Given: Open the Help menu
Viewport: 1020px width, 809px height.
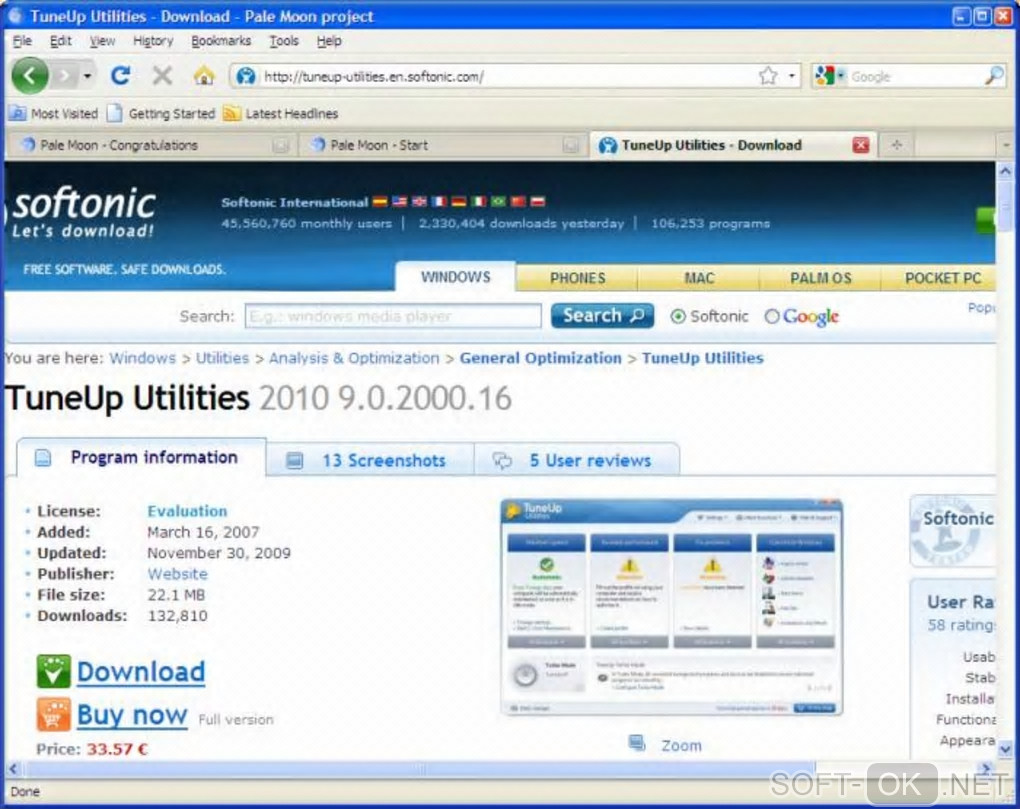Looking at the screenshot, I should pos(329,41).
